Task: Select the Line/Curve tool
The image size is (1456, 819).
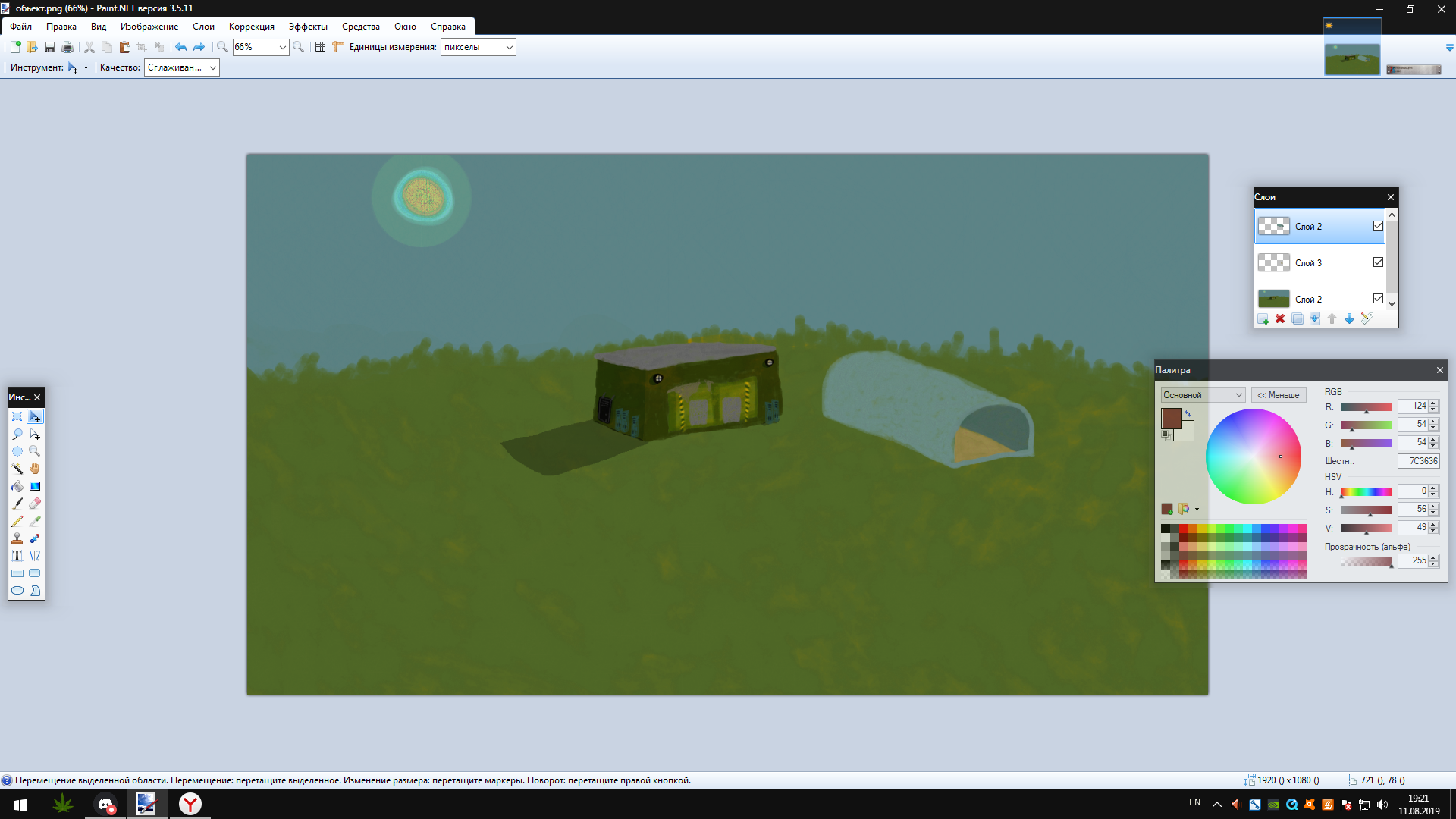Action: [x=35, y=556]
